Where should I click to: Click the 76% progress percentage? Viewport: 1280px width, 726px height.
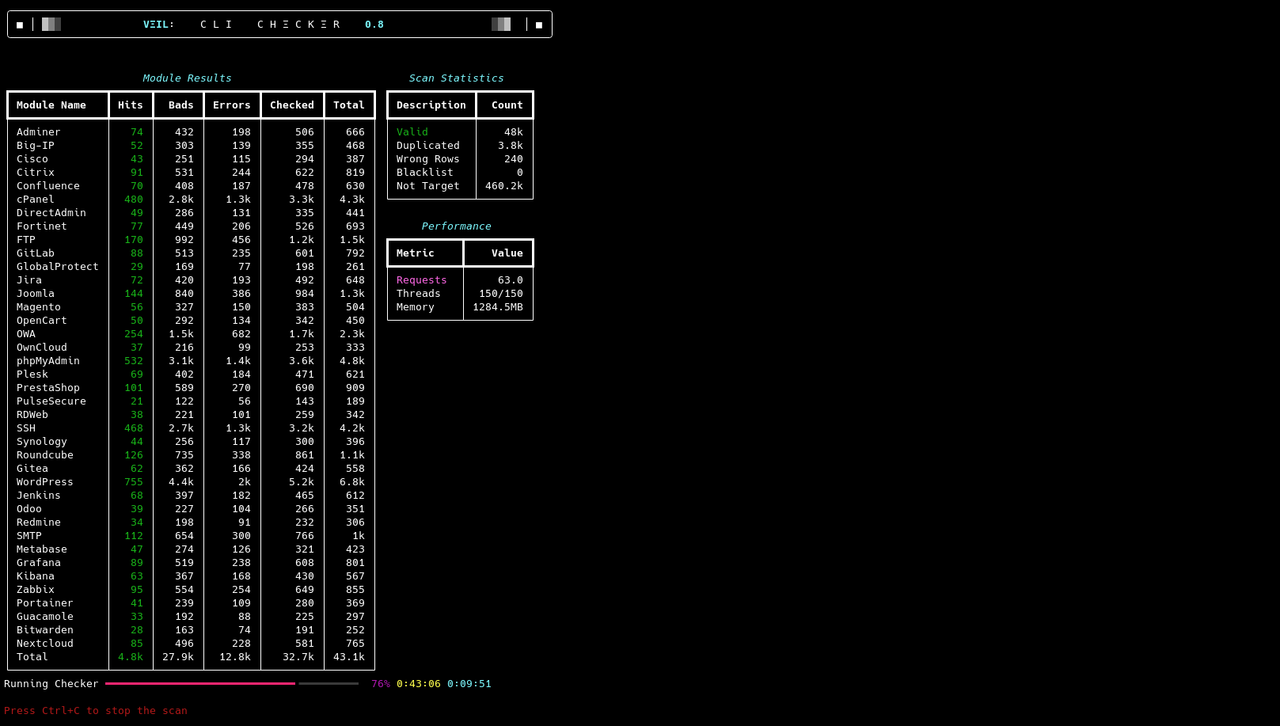point(381,684)
